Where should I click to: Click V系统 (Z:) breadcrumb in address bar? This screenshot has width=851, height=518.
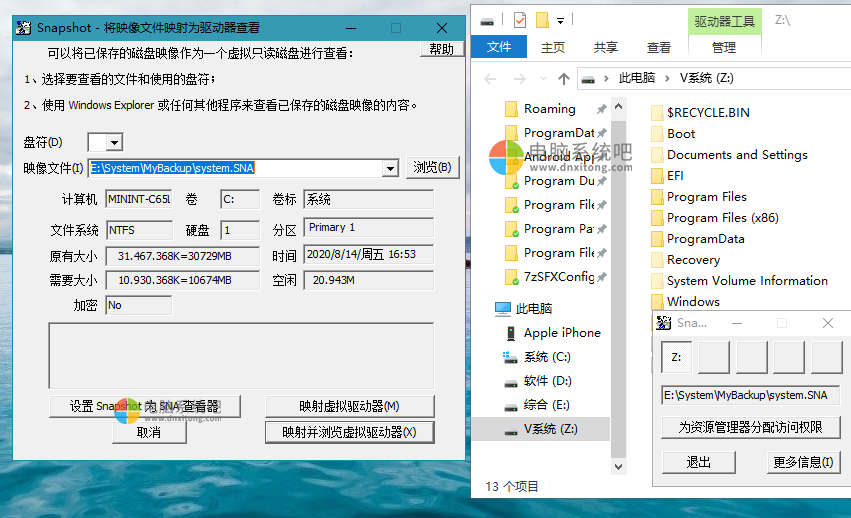707,78
